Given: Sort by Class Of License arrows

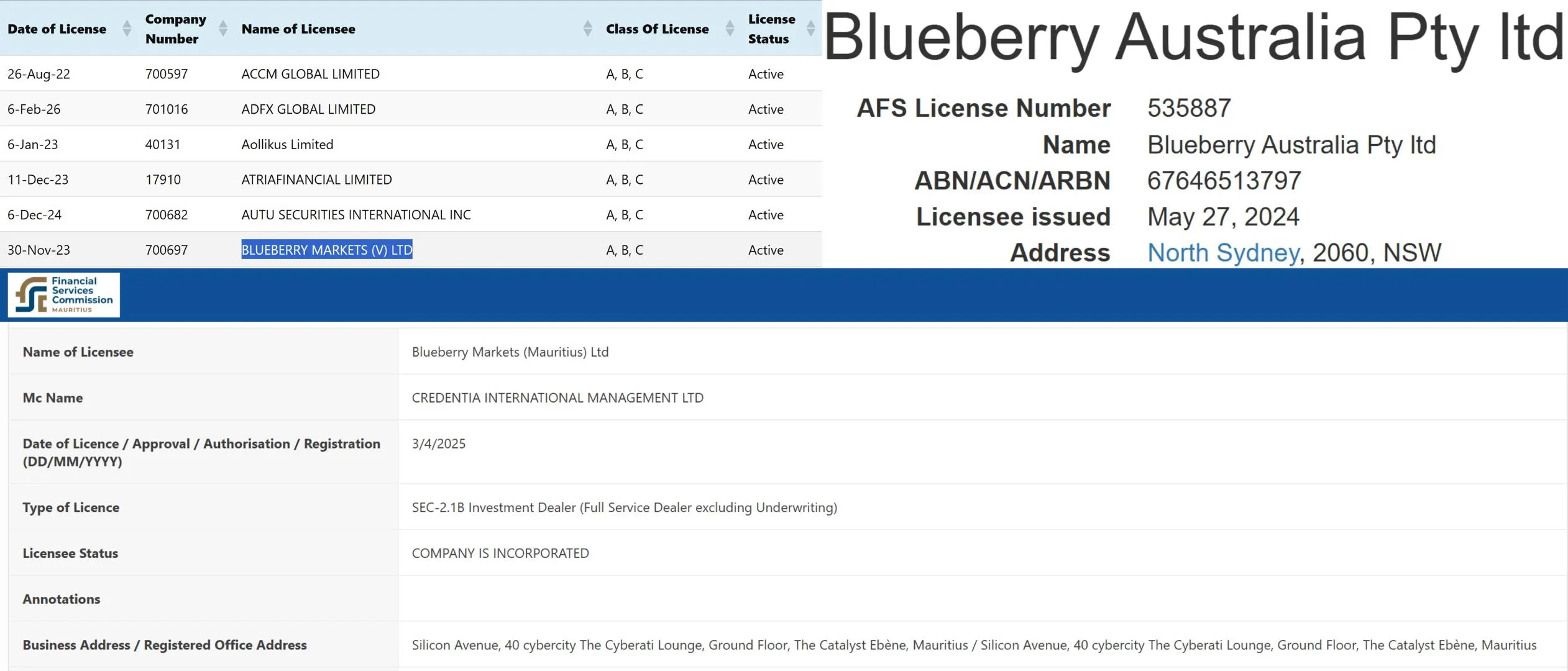Looking at the screenshot, I should 730,29.
